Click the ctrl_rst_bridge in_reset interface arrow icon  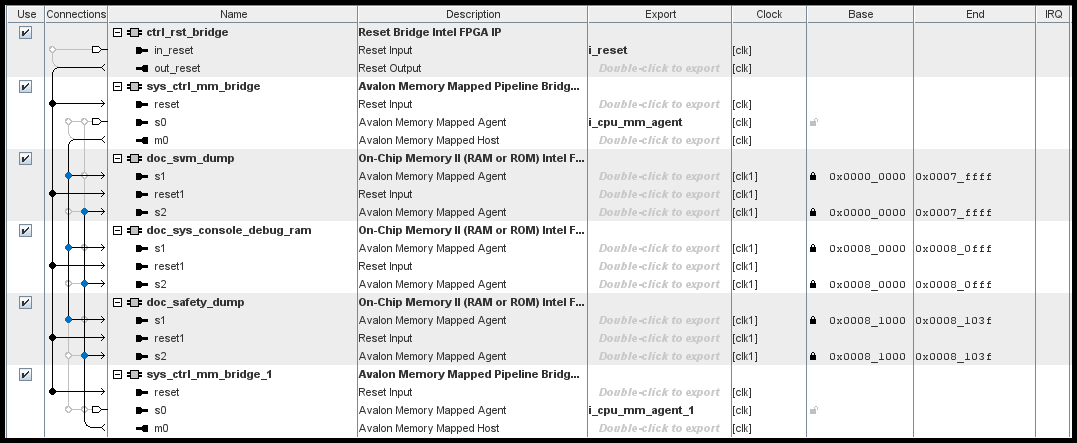click(141, 50)
